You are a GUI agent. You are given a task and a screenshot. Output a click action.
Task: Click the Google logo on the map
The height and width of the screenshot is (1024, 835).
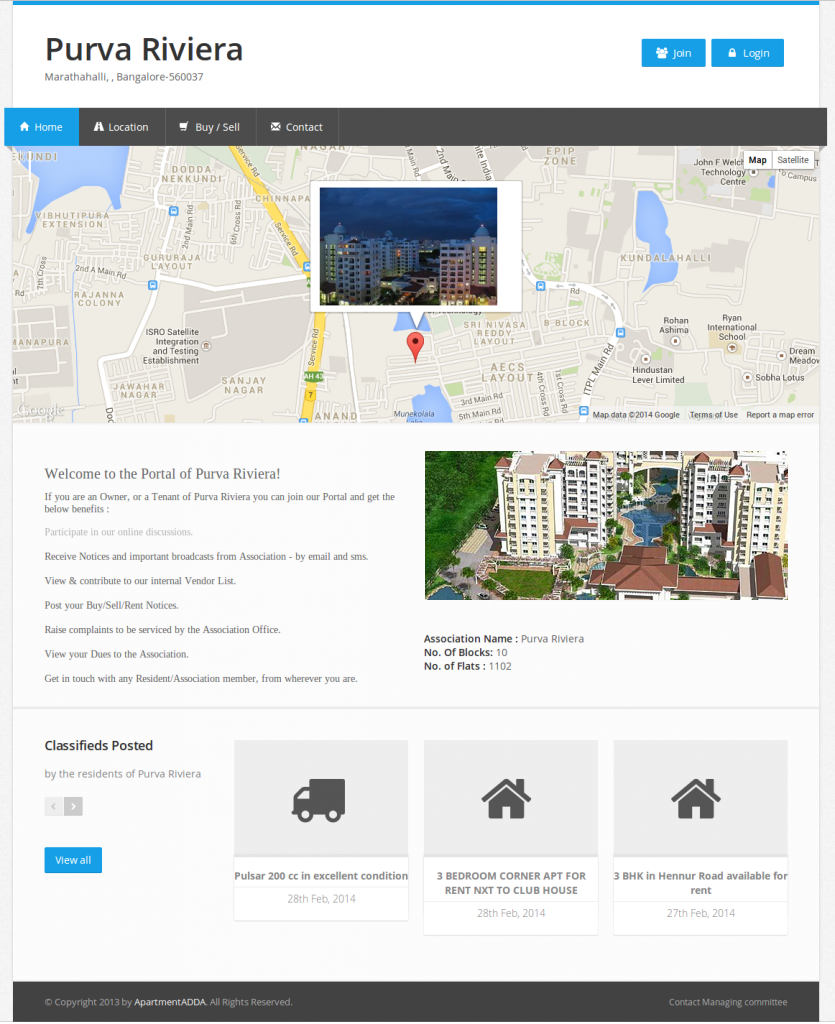point(40,410)
